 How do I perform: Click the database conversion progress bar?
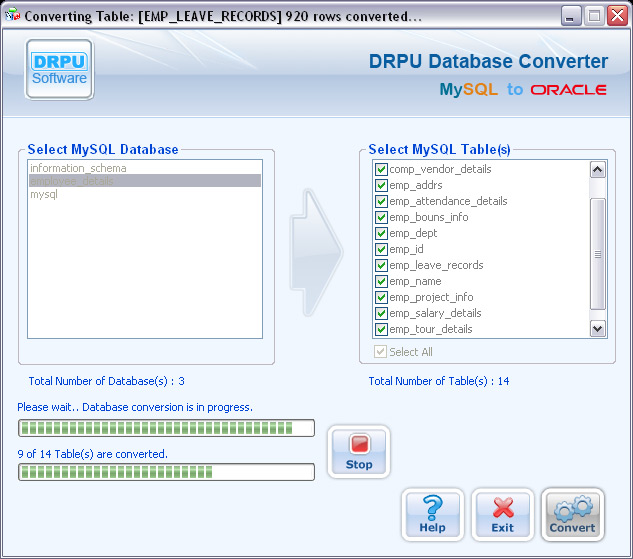click(166, 428)
